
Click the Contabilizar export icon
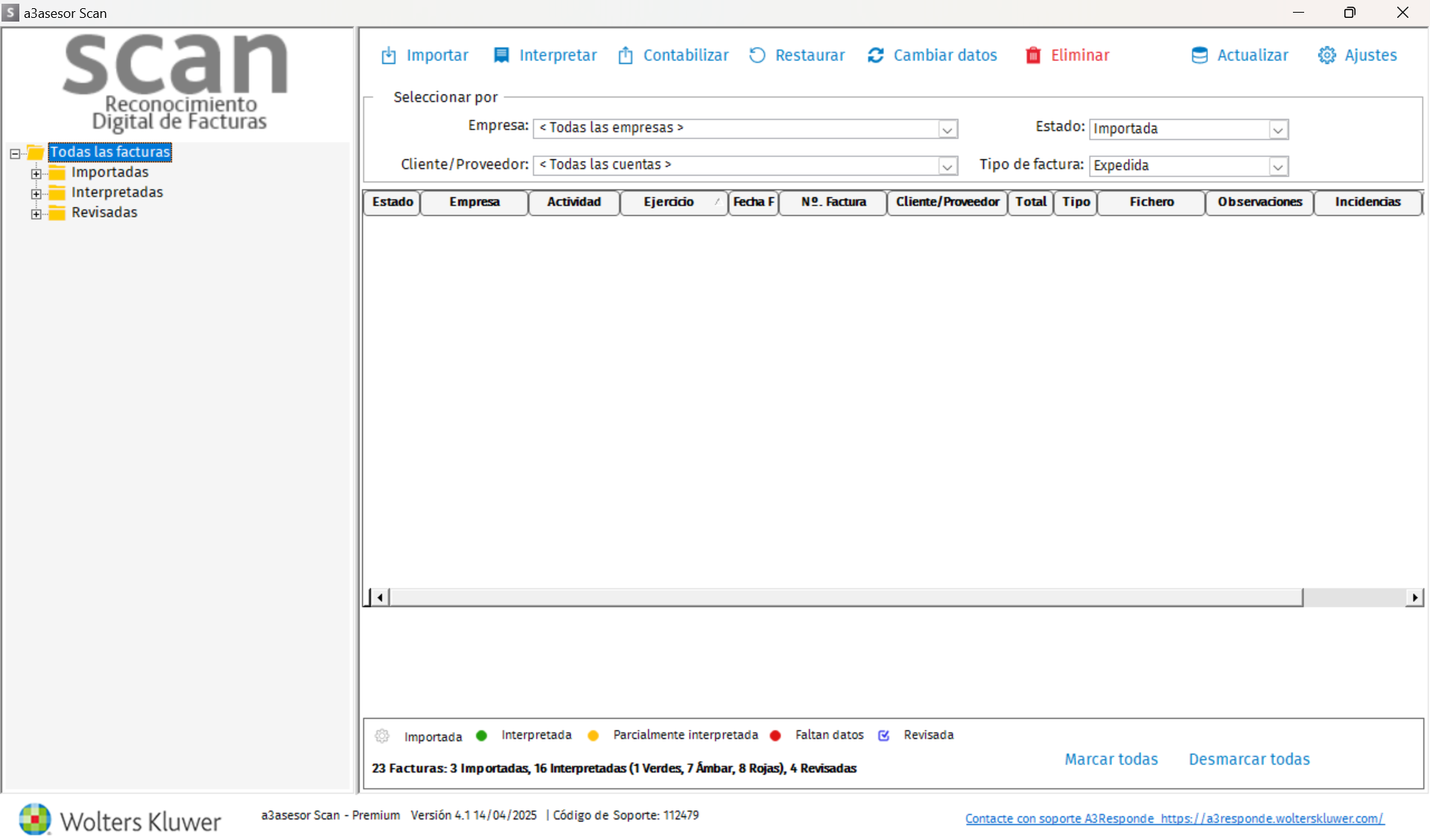click(x=626, y=56)
